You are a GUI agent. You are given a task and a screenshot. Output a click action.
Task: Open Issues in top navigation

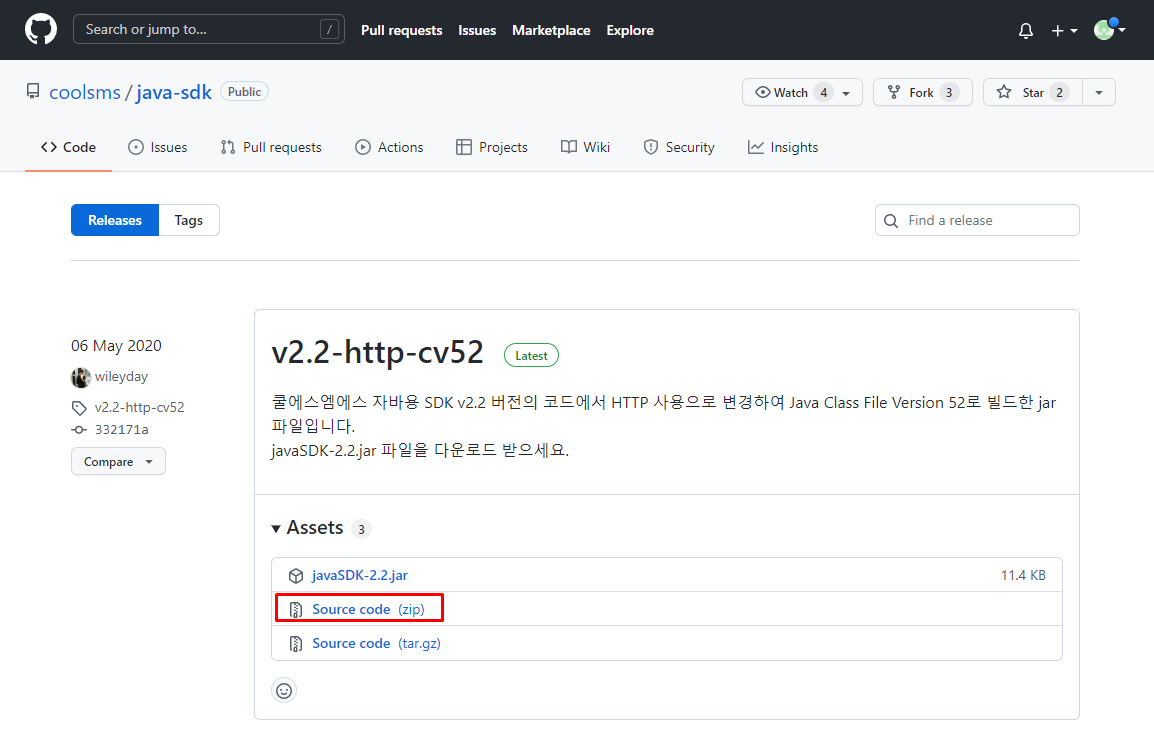(477, 30)
